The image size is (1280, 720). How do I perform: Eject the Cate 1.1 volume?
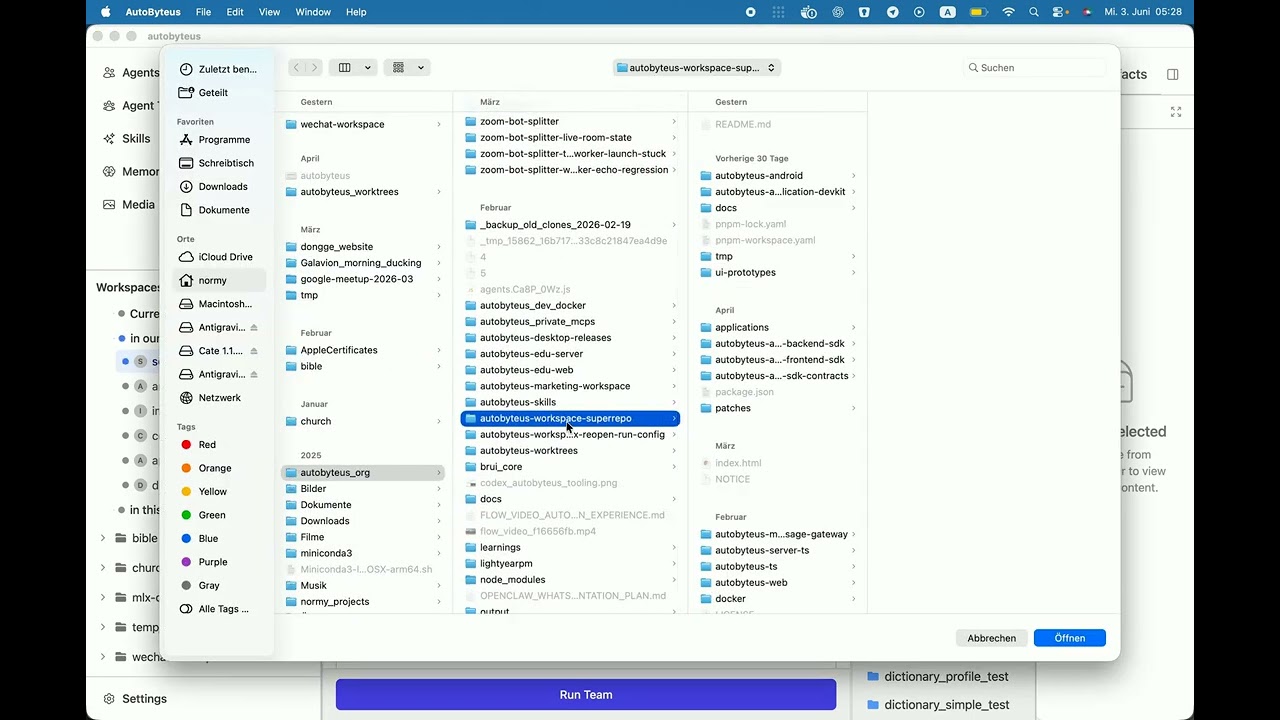(x=254, y=351)
